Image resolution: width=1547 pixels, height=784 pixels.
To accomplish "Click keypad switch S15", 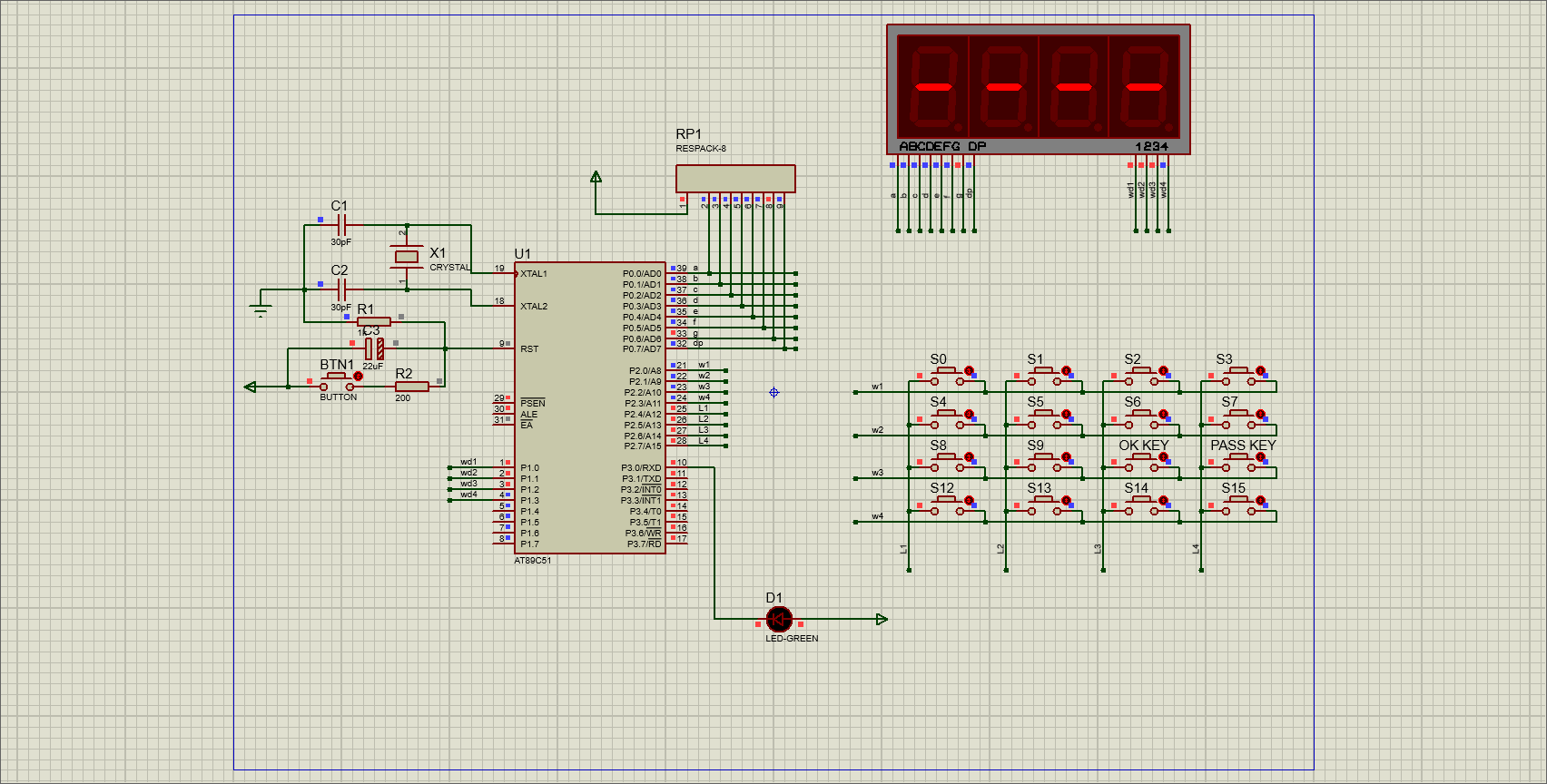I will 1239,505.
